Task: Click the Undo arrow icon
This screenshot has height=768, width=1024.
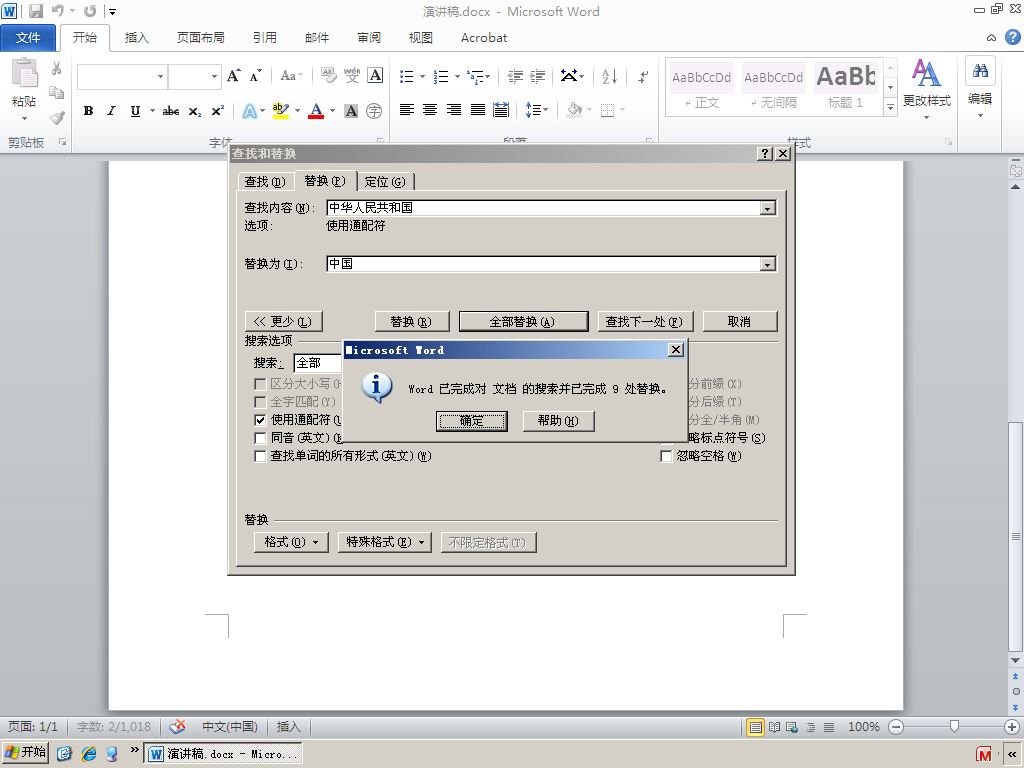Action: click(58, 11)
